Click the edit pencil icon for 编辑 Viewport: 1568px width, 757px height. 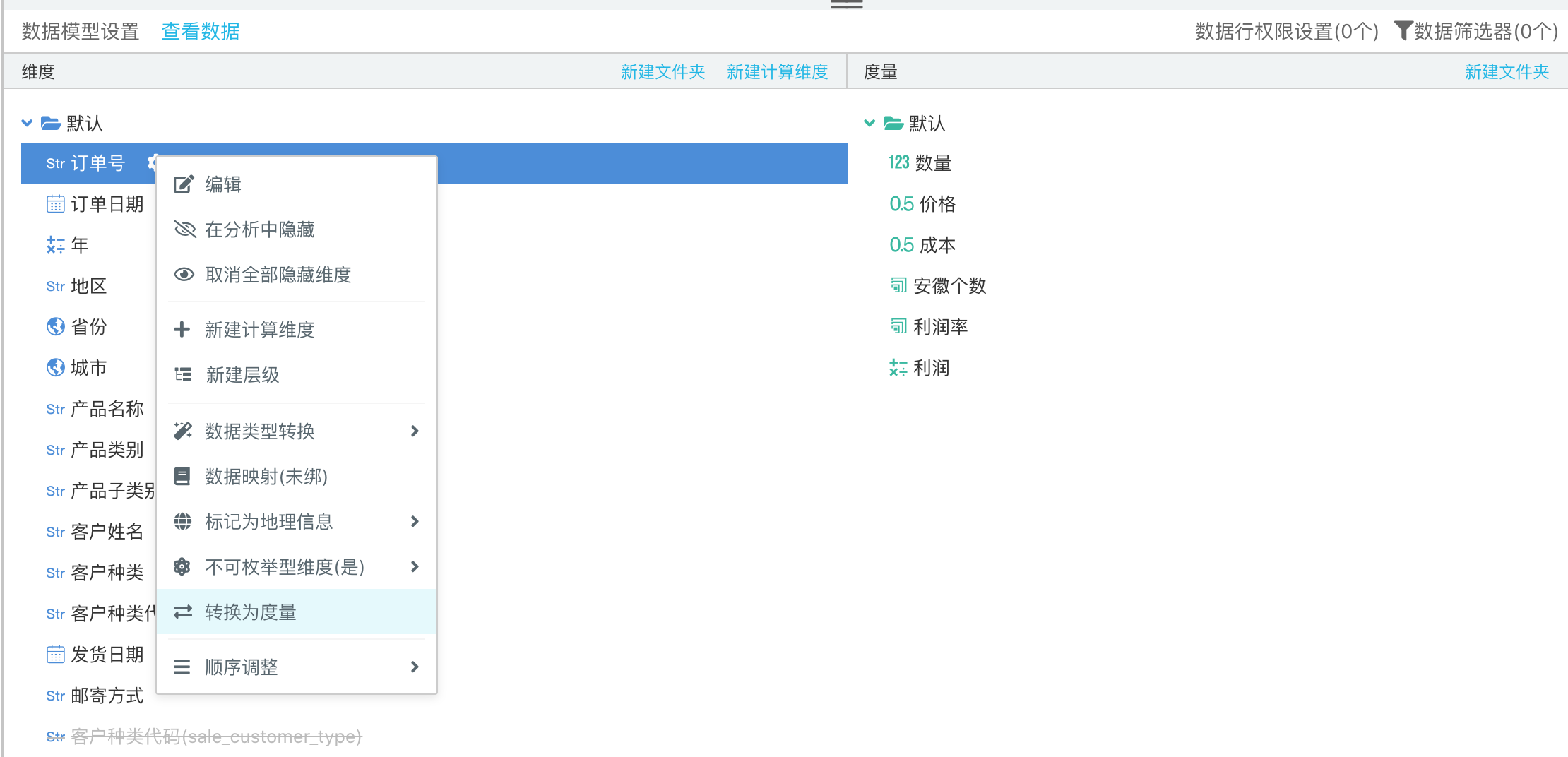pyautogui.click(x=183, y=184)
